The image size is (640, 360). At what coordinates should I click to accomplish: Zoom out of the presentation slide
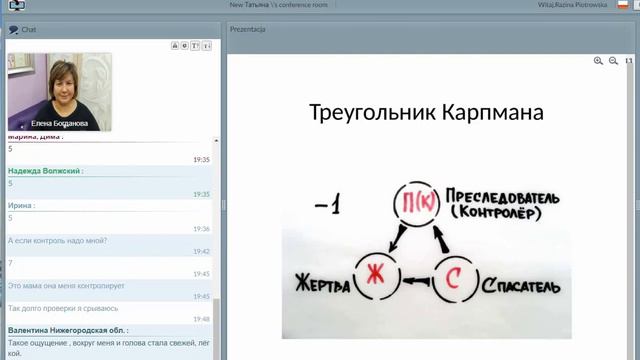click(x=613, y=61)
